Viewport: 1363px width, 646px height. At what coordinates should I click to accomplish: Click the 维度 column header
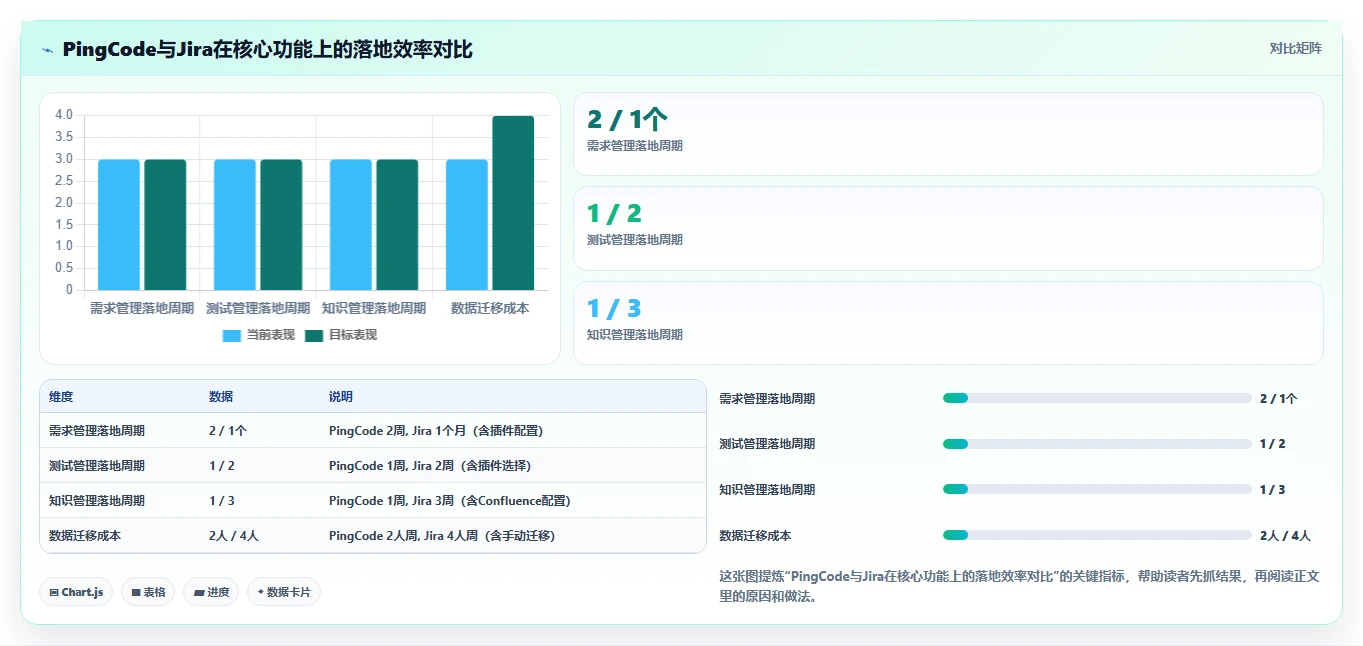tap(61, 397)
